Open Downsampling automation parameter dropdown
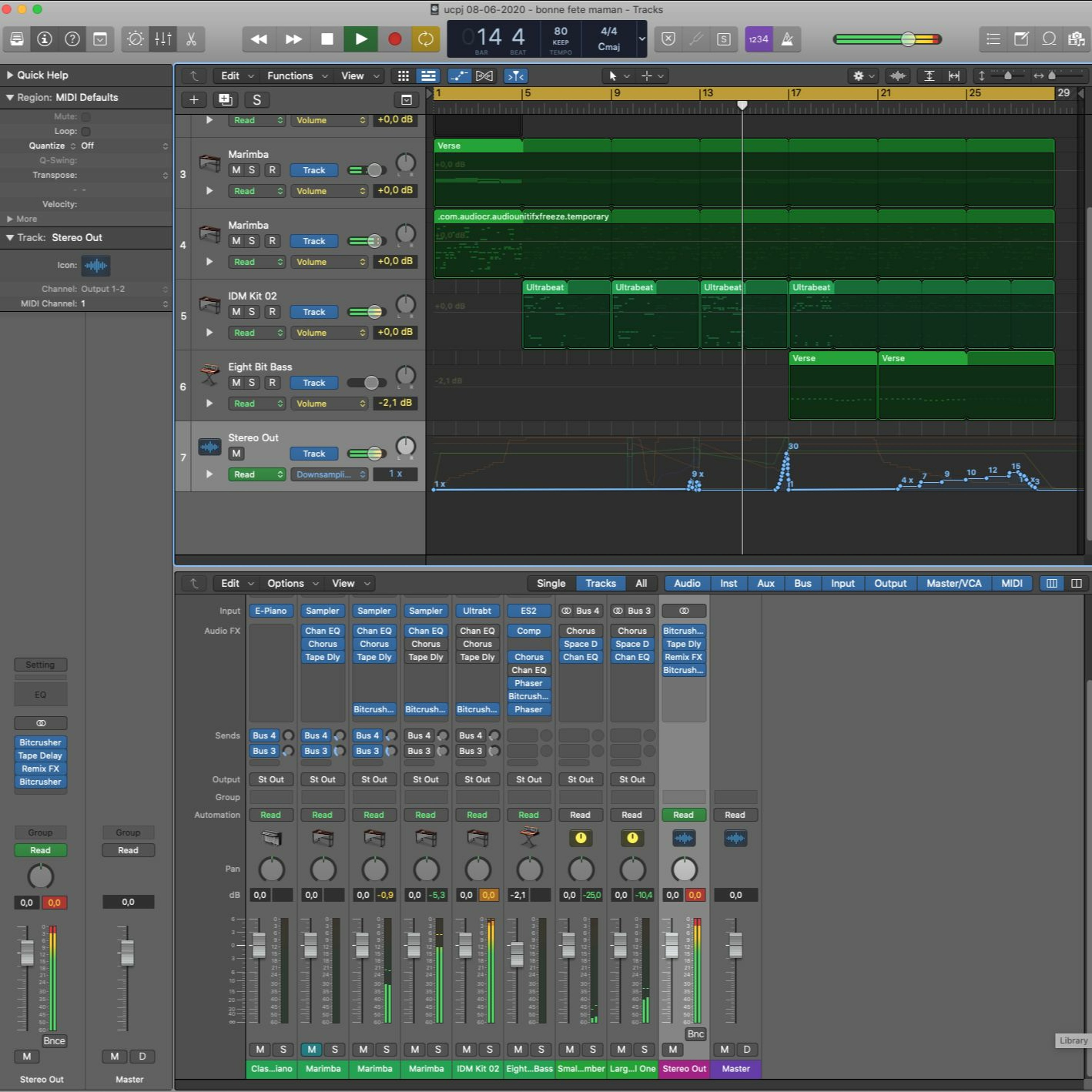This screenshot has height=1092, width=1092. pos(329,474)
